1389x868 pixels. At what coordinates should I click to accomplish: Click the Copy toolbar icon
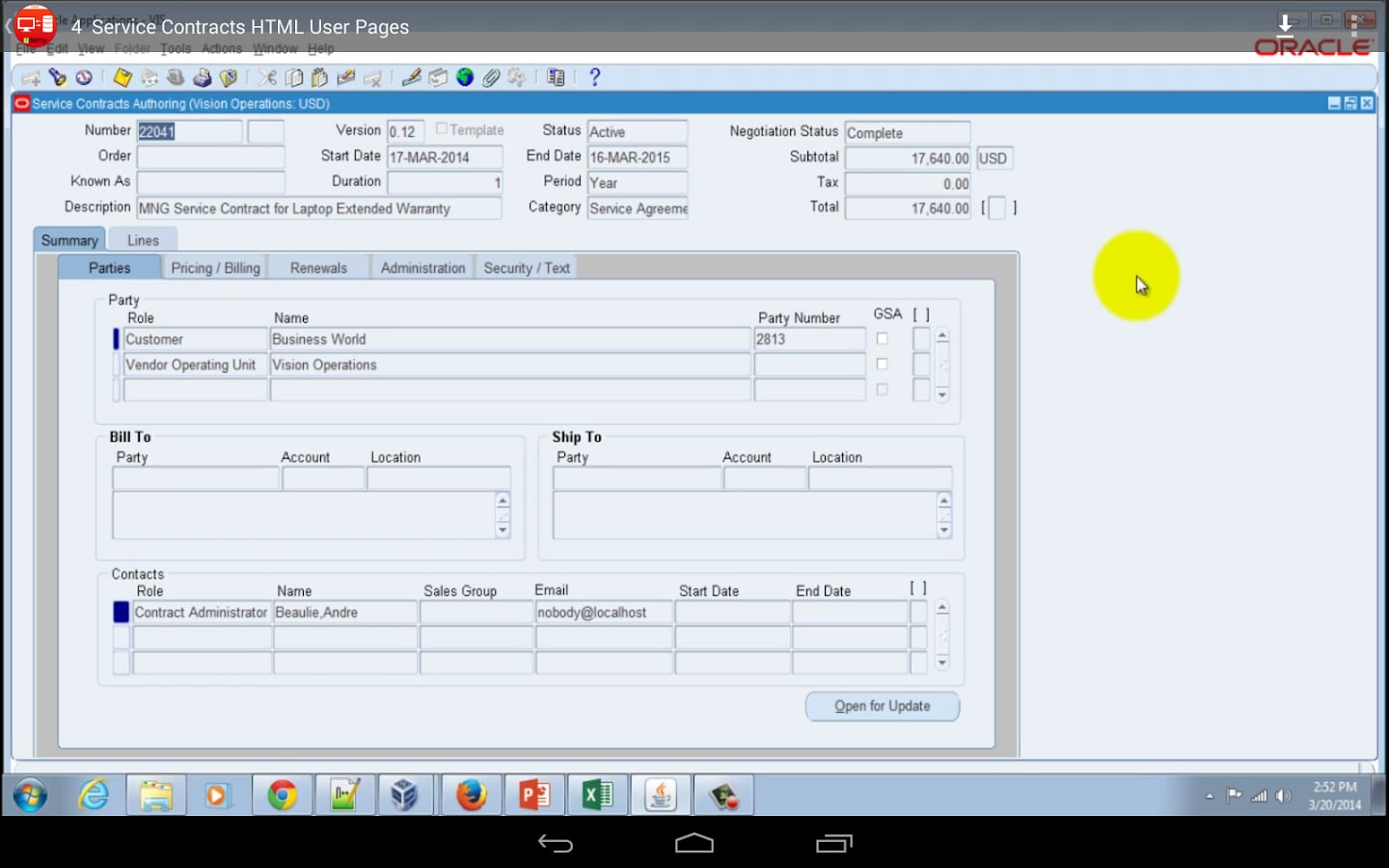click(x=294, y=77)
